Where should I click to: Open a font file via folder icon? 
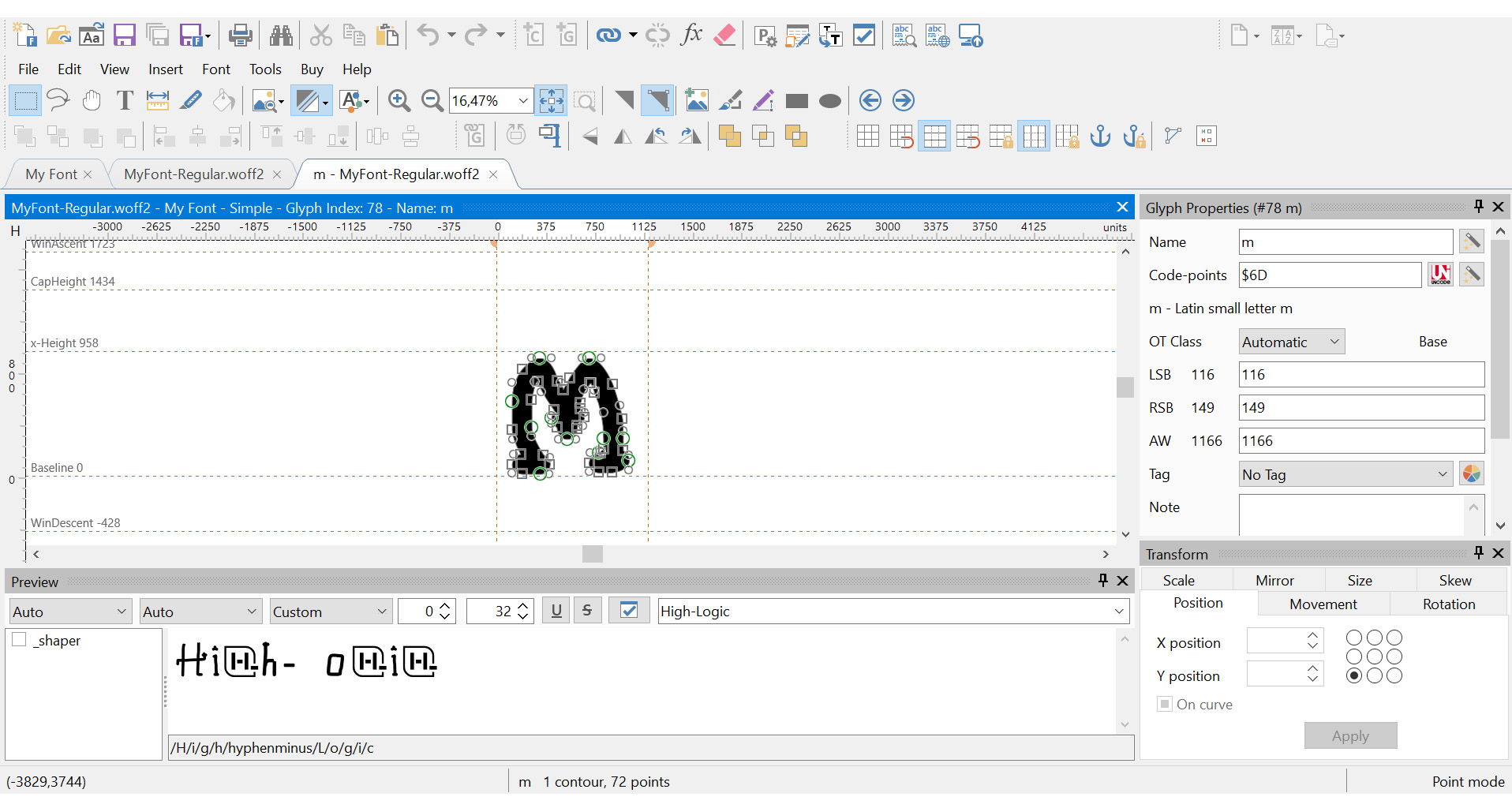point(58,36)
